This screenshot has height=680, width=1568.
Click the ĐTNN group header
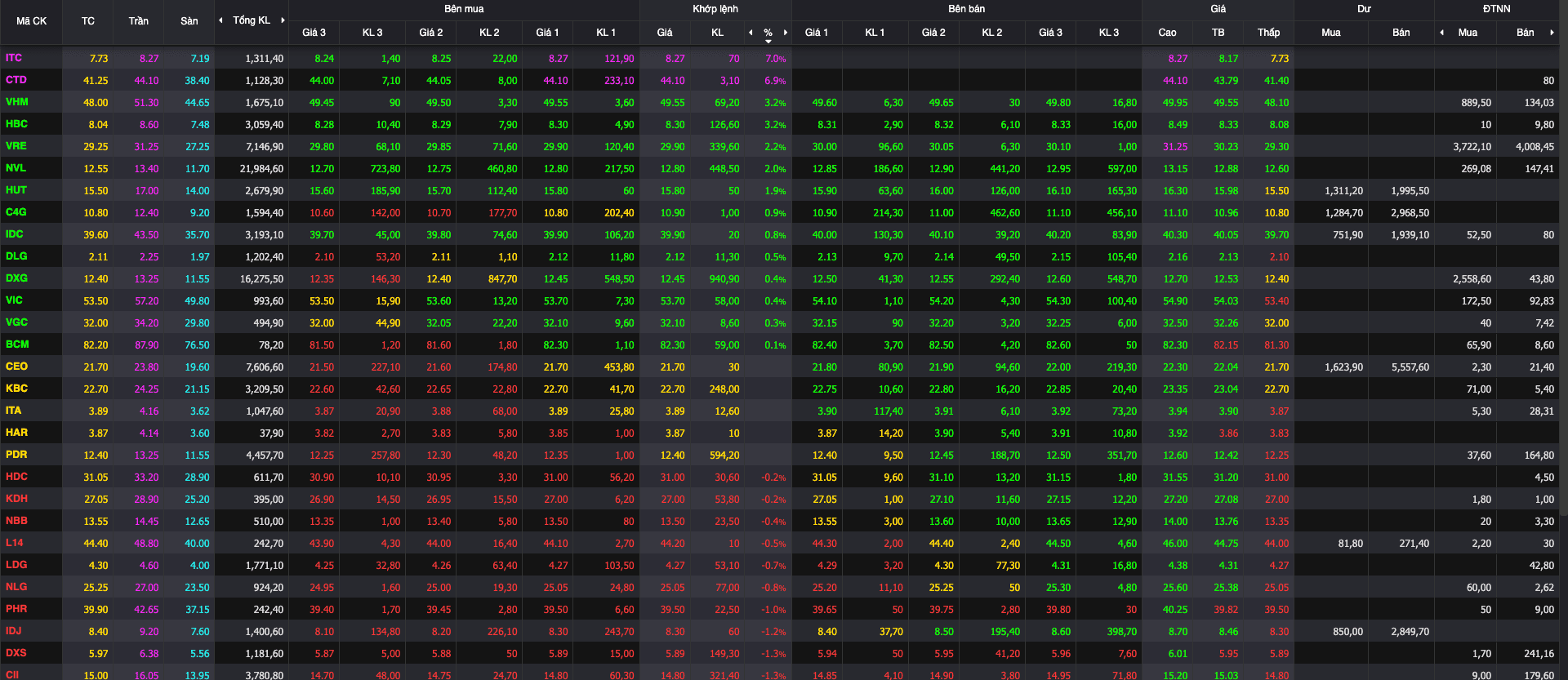[x=1497, y=9]
